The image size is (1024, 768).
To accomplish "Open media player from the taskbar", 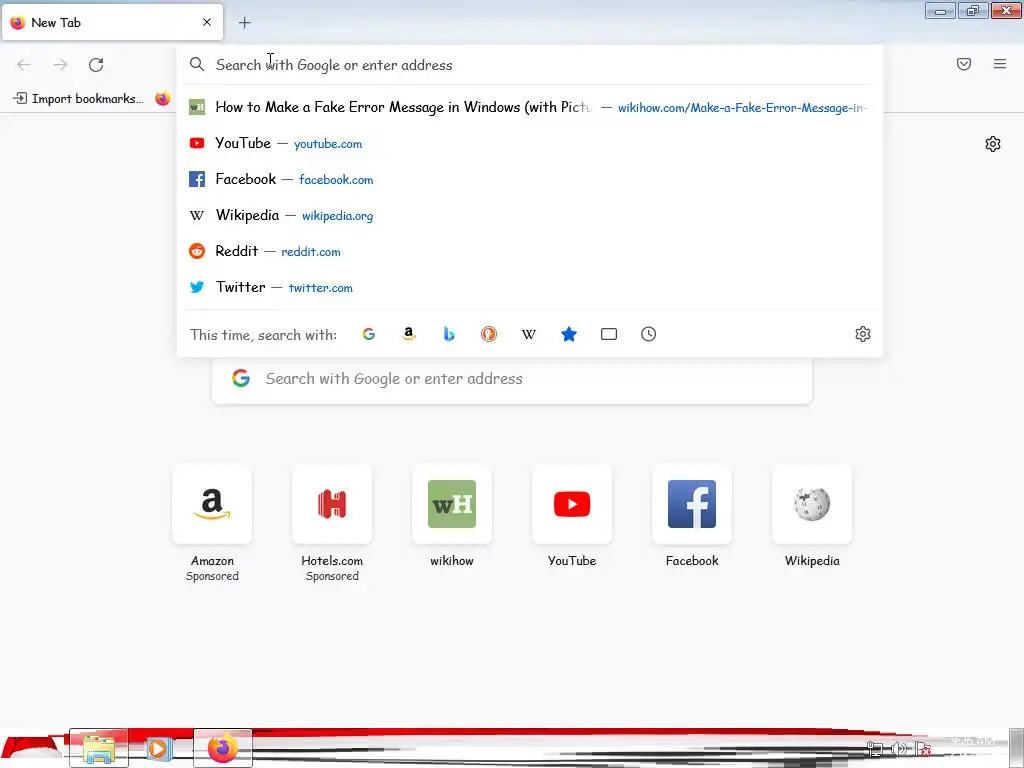I will 157,748.
